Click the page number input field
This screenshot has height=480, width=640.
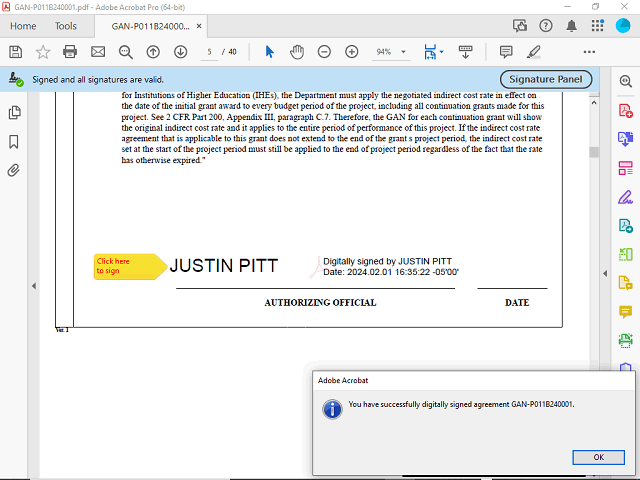pos(209,51)
